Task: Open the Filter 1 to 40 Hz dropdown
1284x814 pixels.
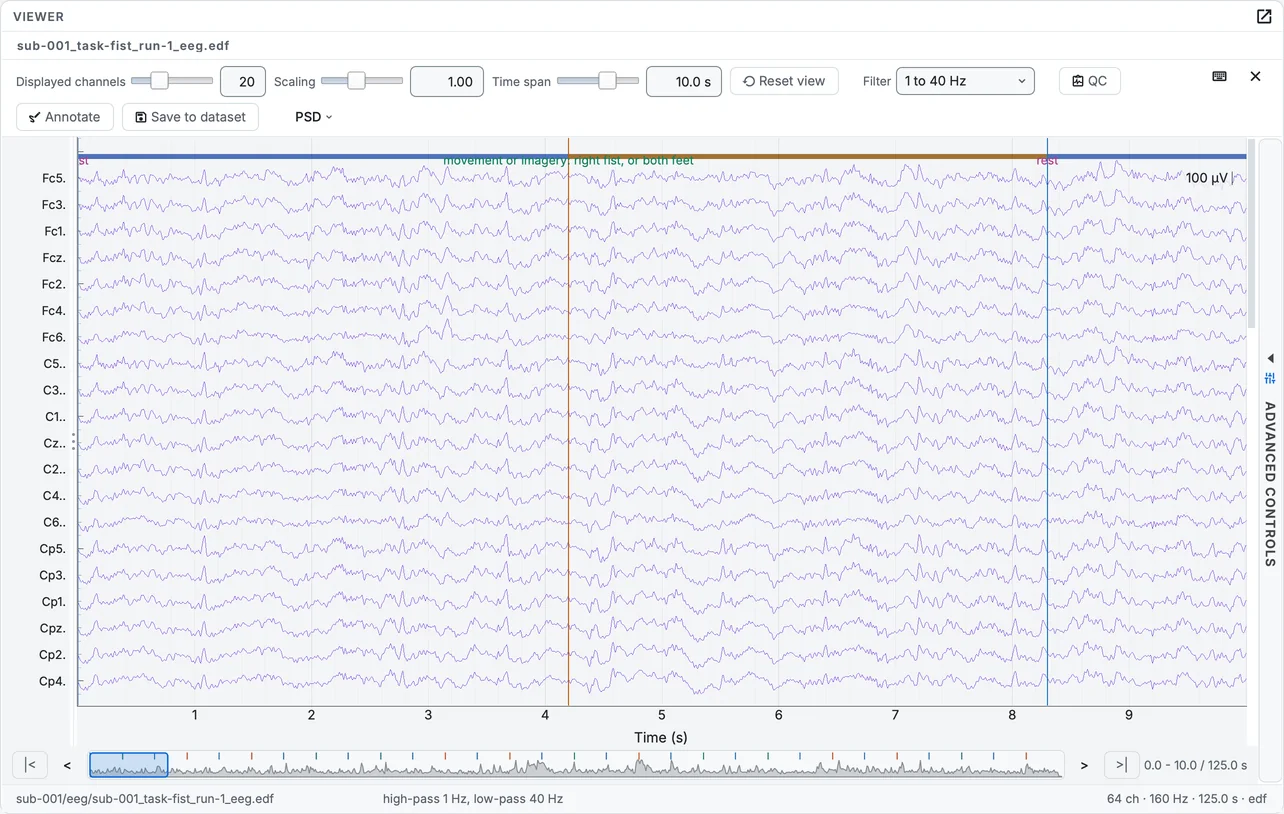Action: pos(965,81)
